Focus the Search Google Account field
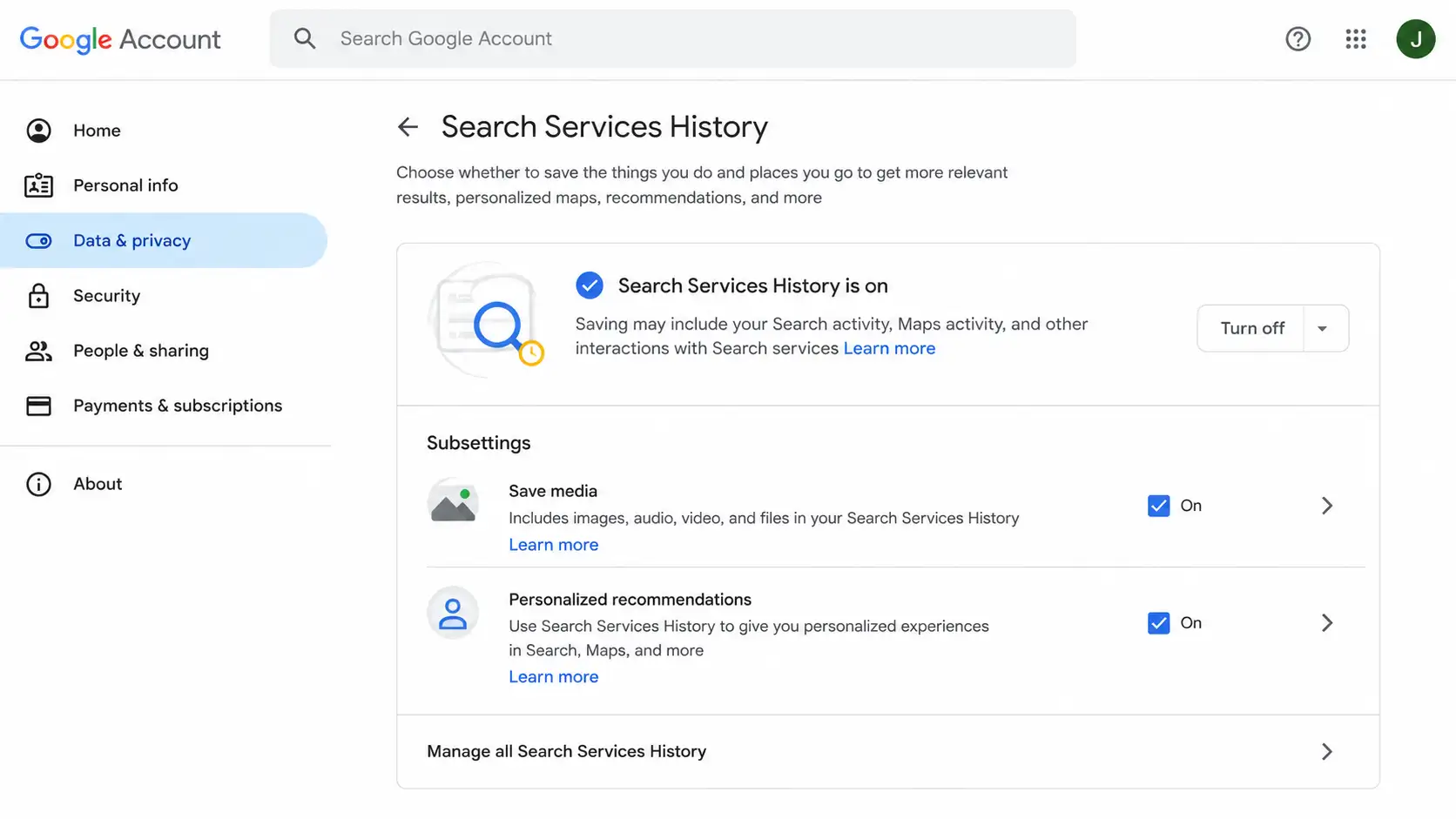The width and height of the screenshot is (1456, 819). point(672,38)
